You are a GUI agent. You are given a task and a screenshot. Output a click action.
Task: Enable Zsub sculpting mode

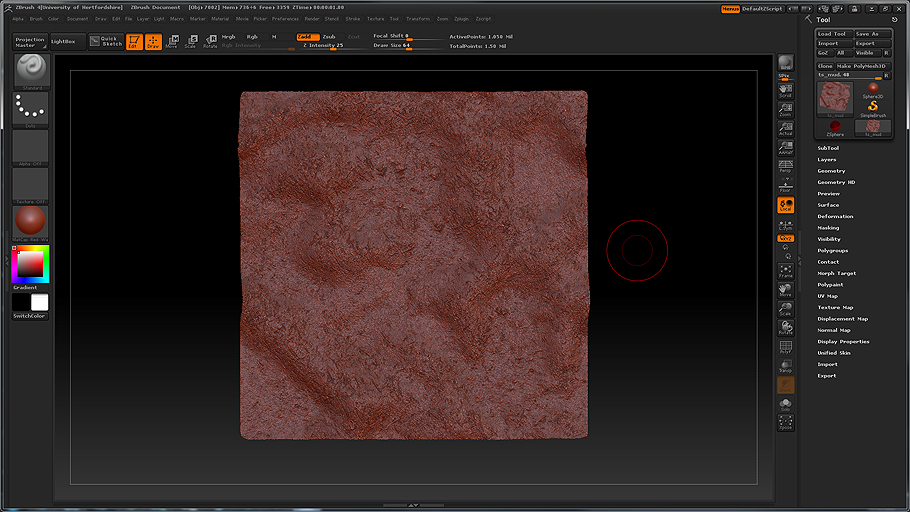pos(330,37)
